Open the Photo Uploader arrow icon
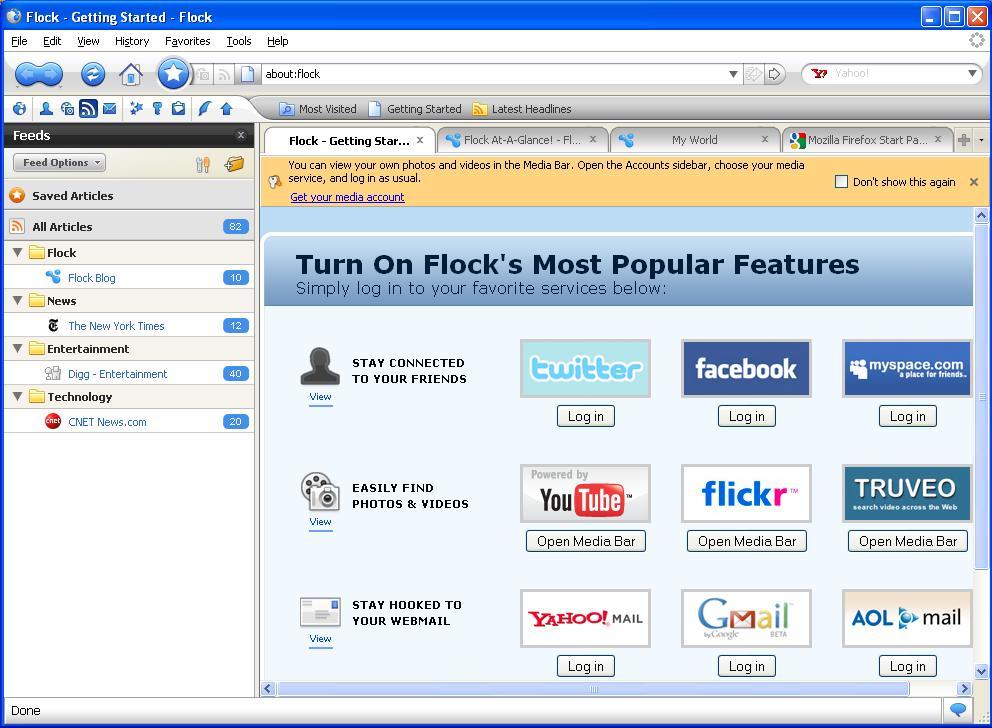This screenshot has width=992, height=728. point(226,109)
